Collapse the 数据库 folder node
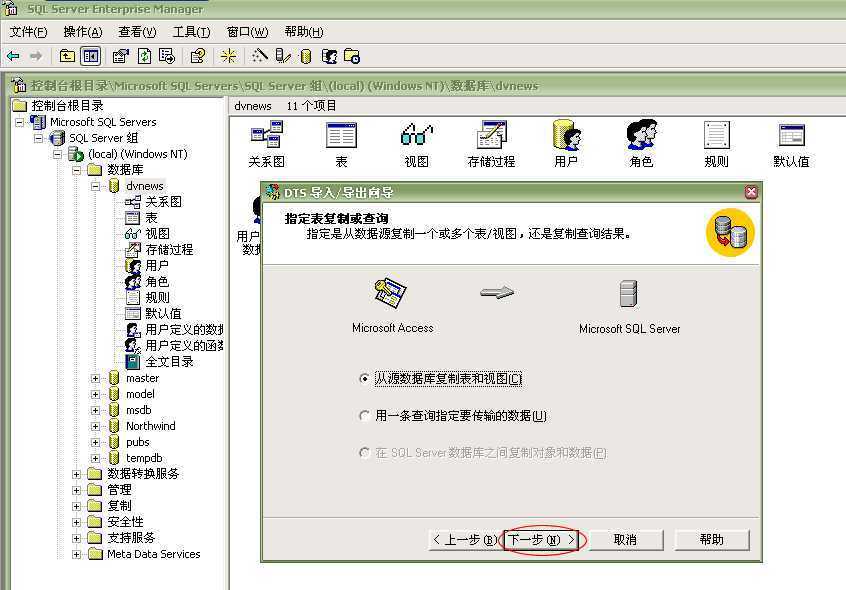846x590 pixels. 77,170
